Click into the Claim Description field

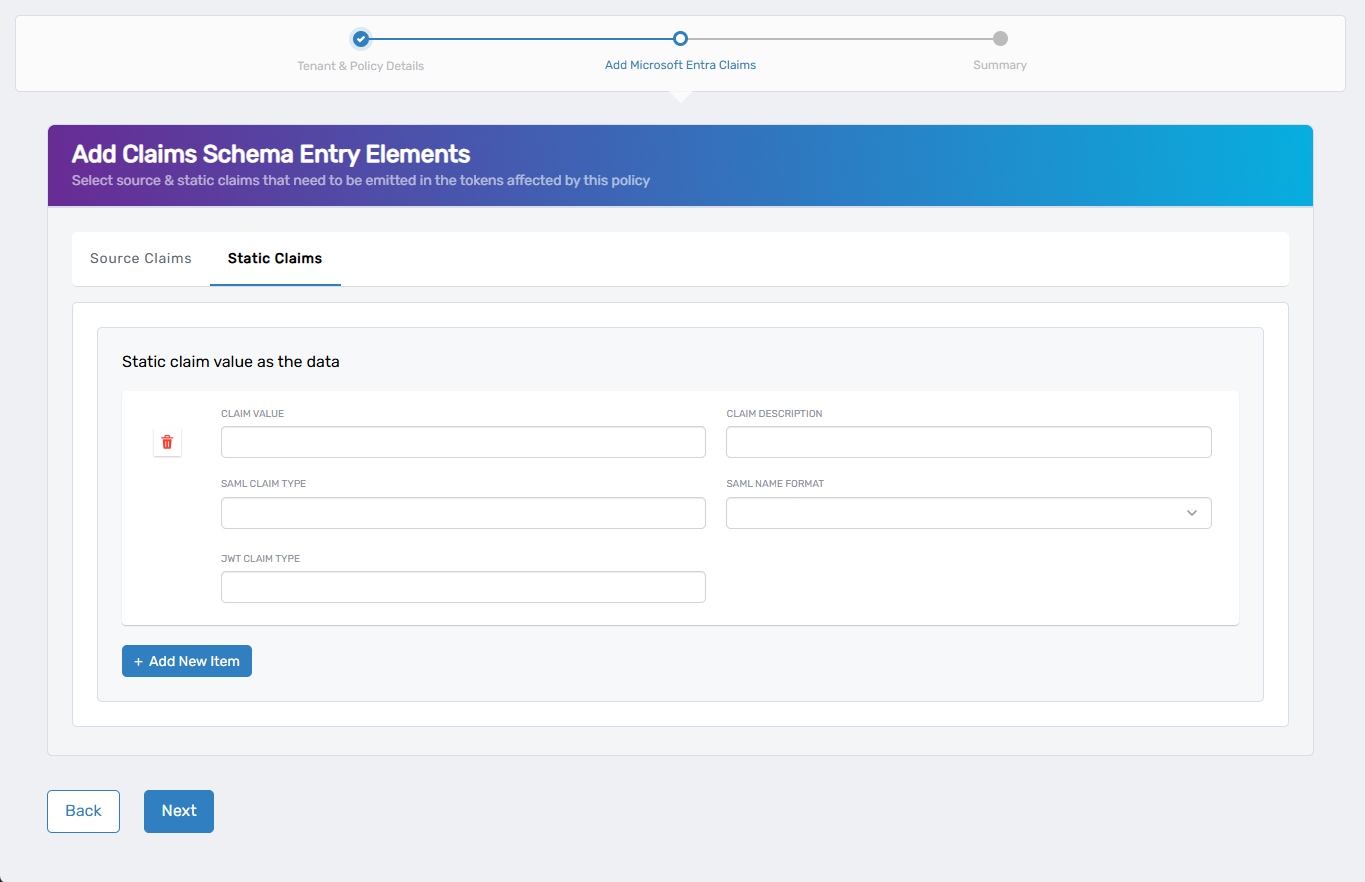coord(968,442)
